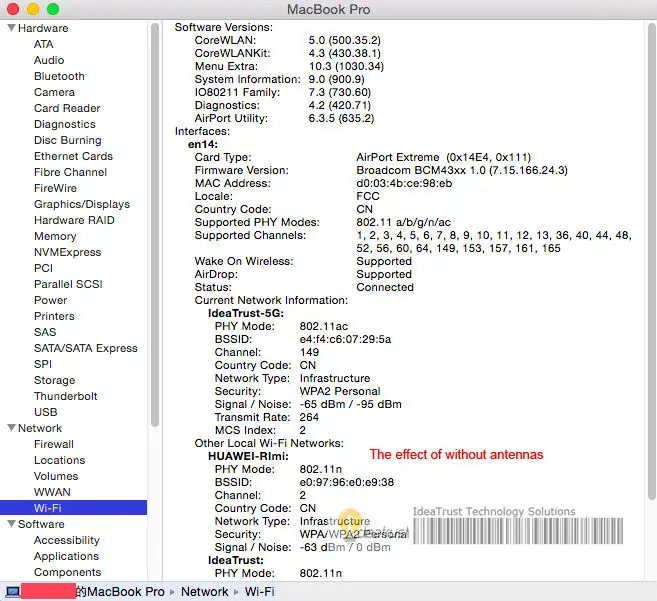Open Card Reader information
Screen dimensions: 657x601
point(67,108)
